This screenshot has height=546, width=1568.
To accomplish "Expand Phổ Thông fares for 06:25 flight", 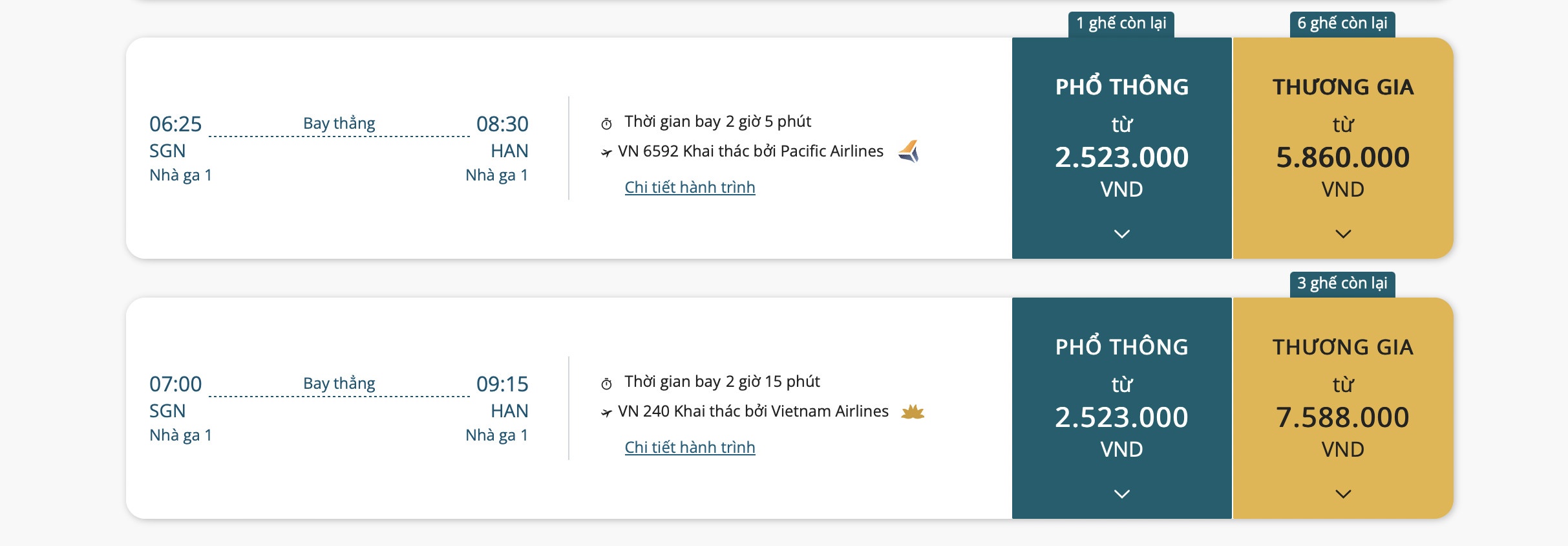I will click(1121, 234).
